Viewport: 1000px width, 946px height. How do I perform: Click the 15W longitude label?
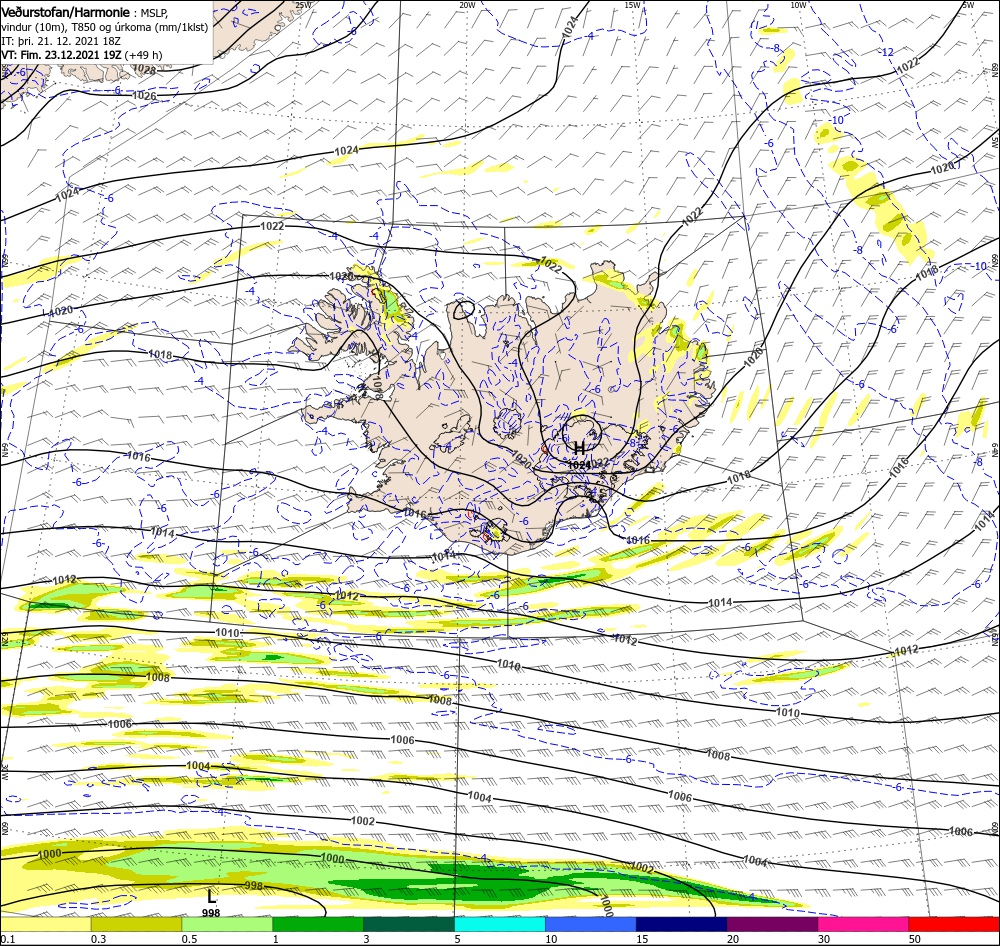[633, 5]
